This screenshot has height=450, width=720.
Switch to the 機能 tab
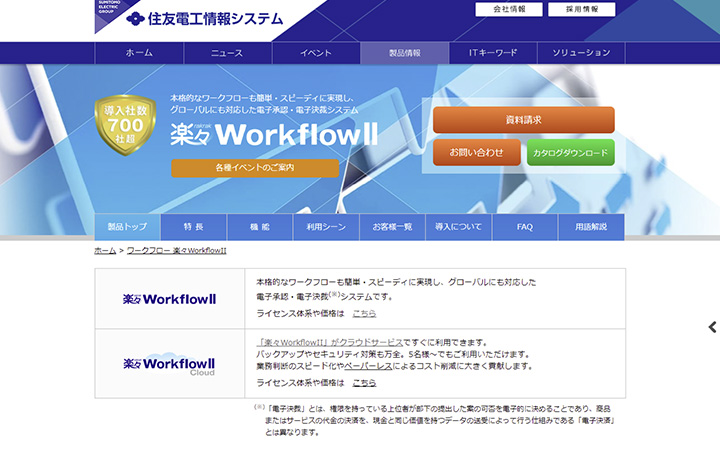(260, 226)
